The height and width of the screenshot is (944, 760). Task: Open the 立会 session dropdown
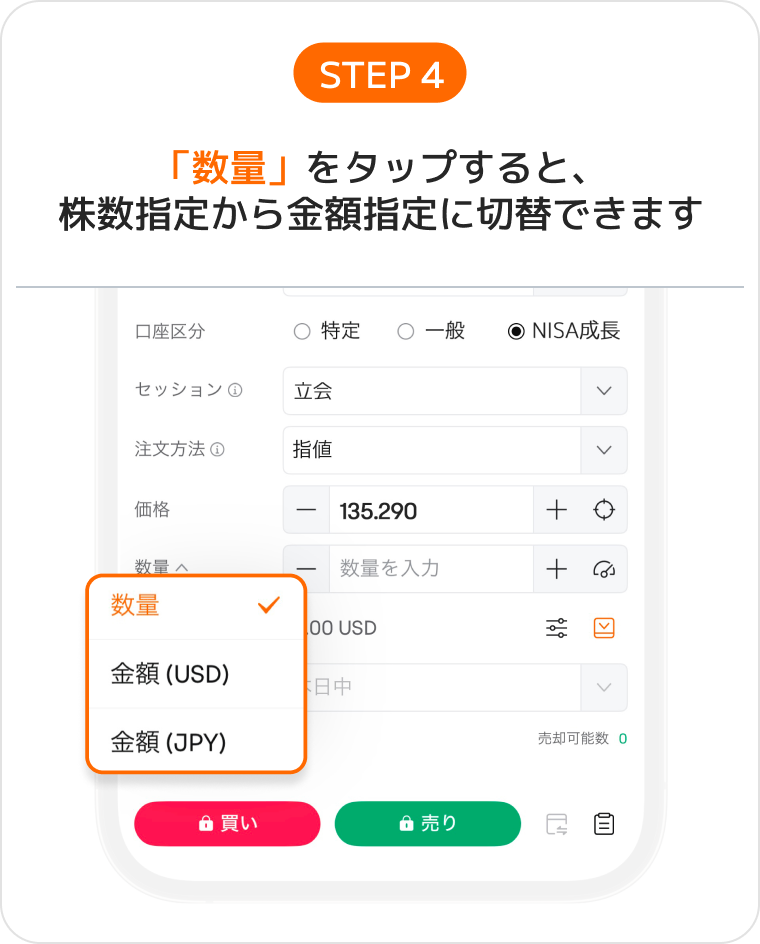pos(455,391)
